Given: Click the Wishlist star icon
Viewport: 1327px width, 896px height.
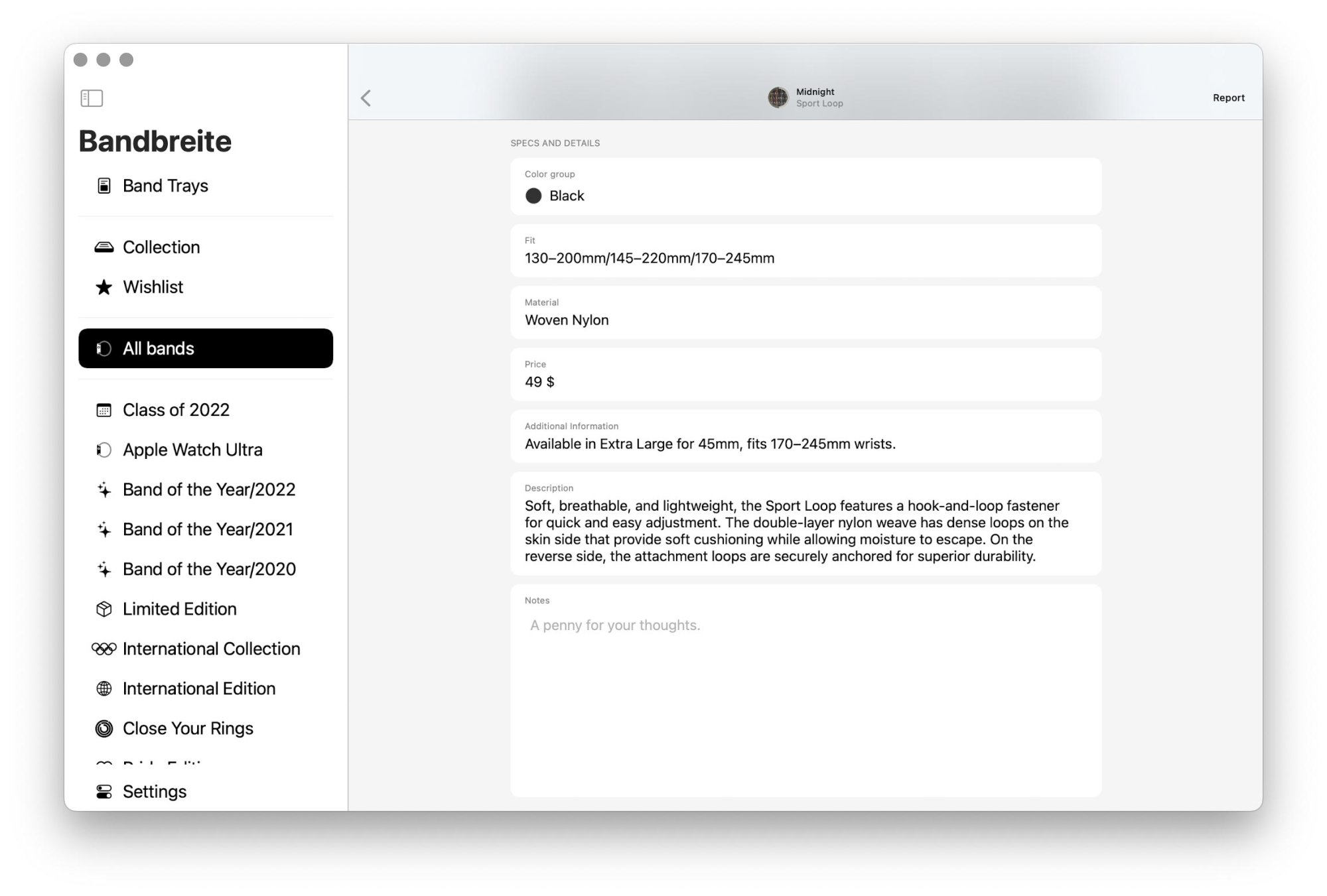Looking at the screenshot, I should [104, 287].
